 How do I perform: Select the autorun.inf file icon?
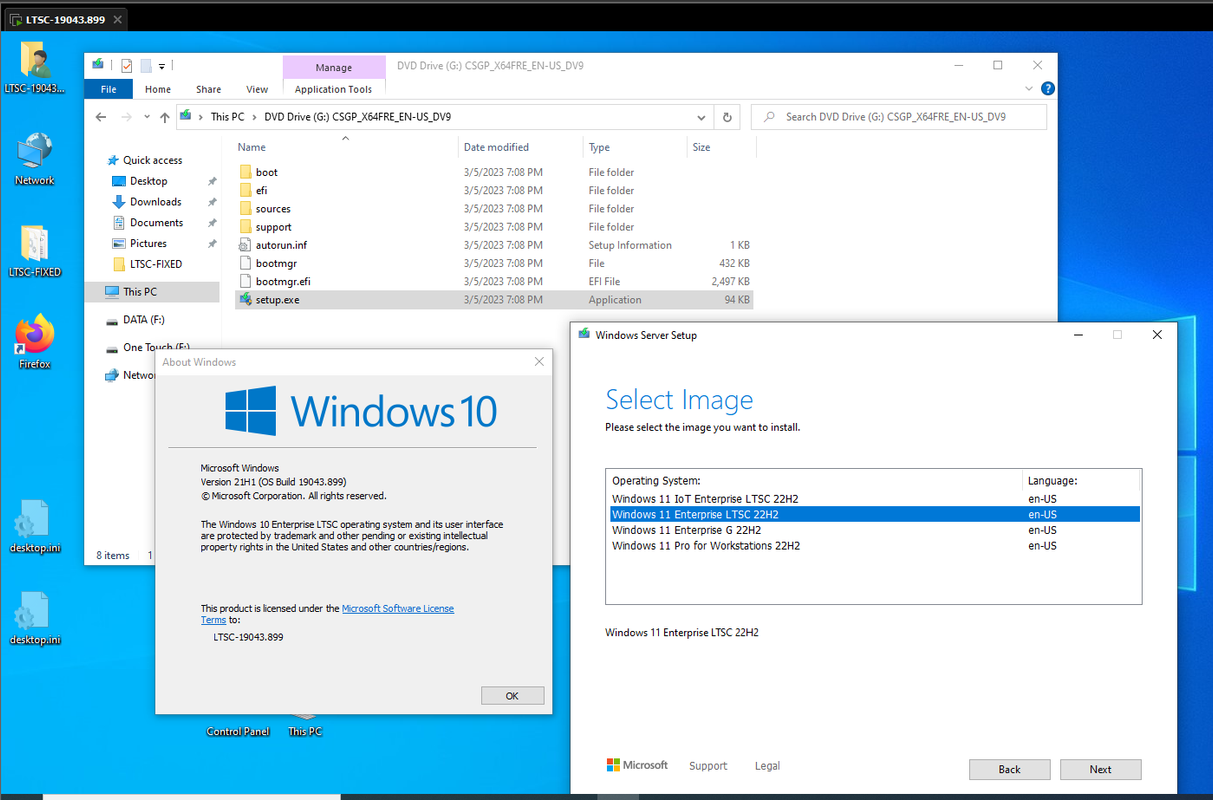pos(247,245)
